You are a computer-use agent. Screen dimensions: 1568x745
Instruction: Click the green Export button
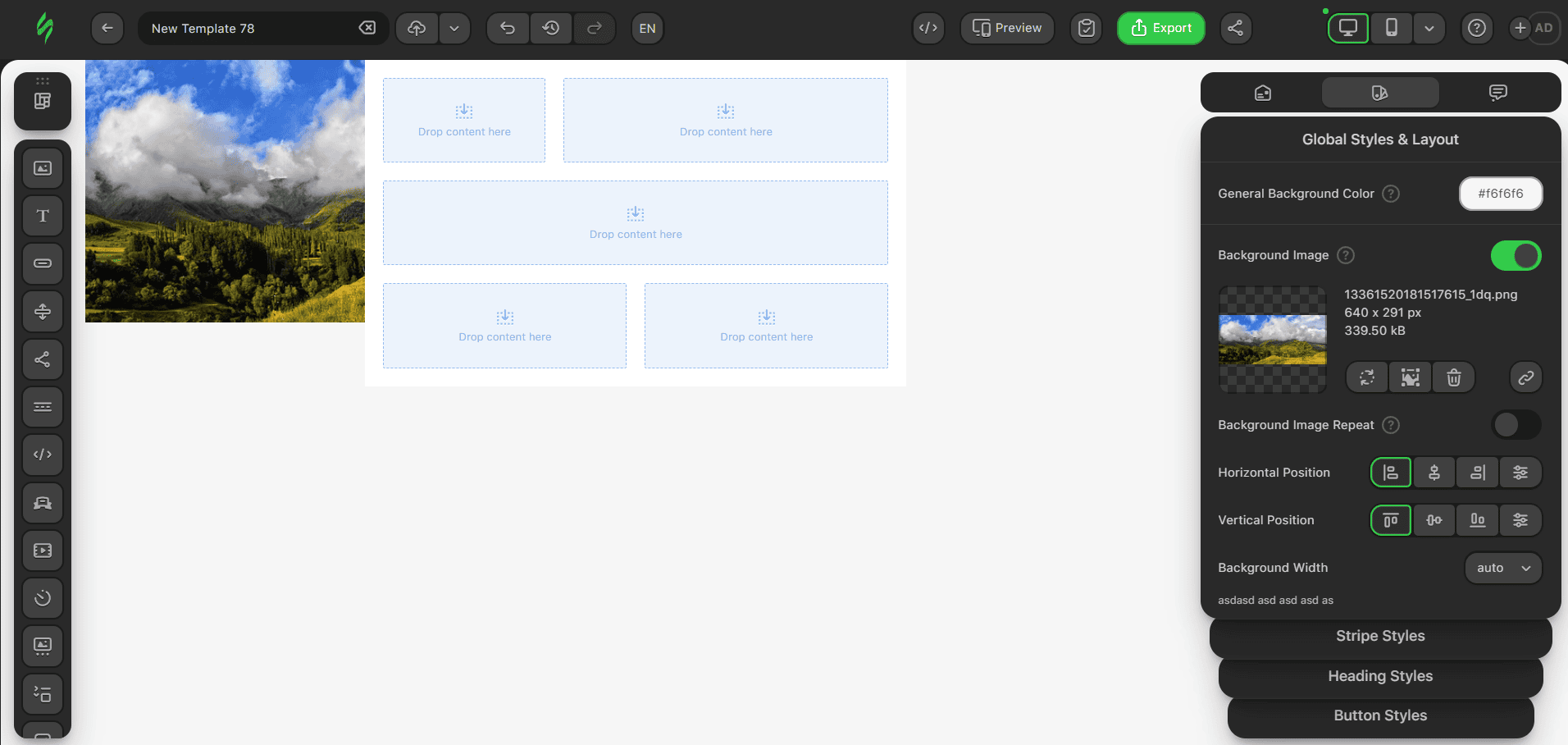(1160, 28)
